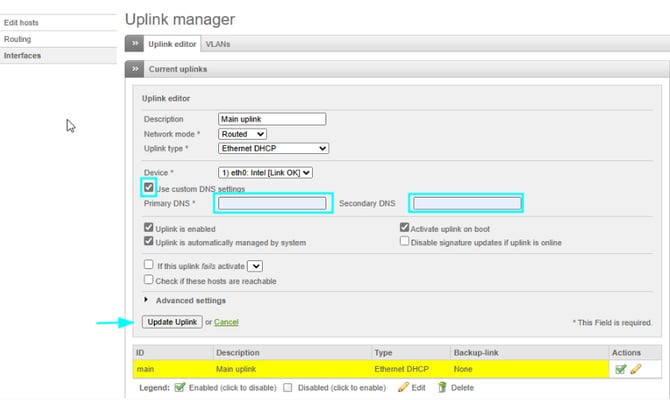Click the trash Delete icon in the legend
Screen dimensions: 670x400
click(x=442, y=387)
